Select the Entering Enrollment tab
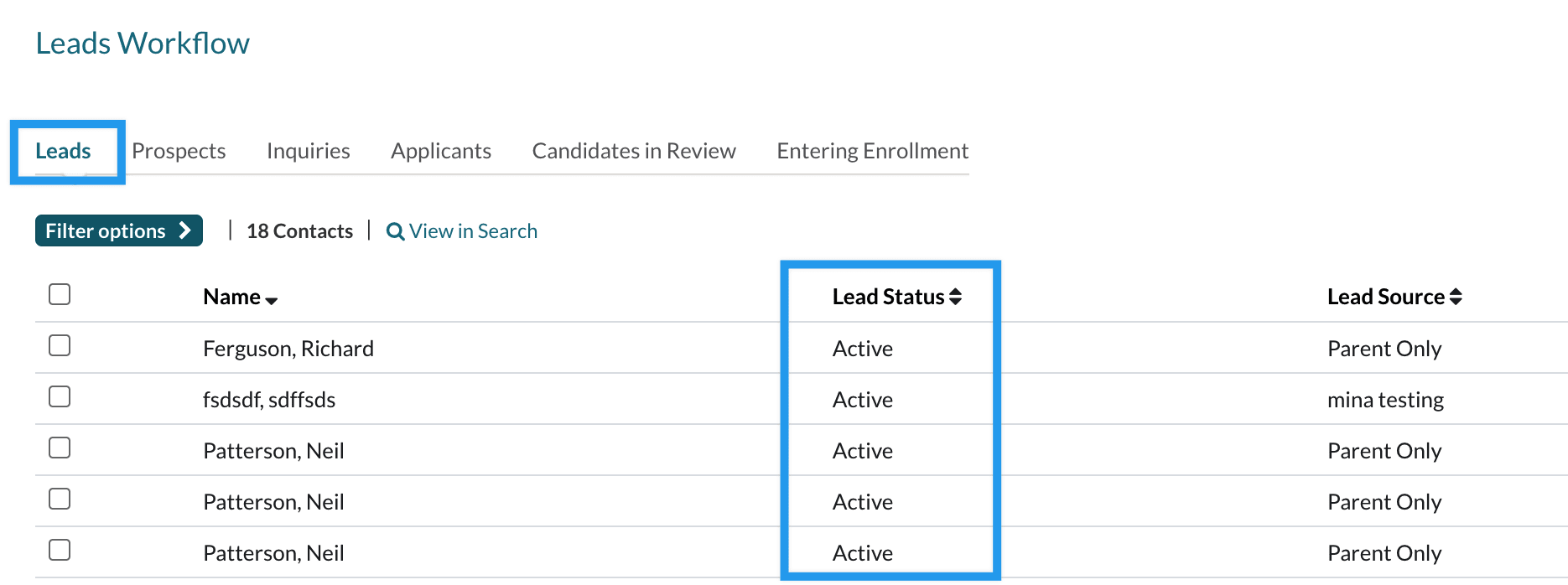Viewport: 1568px width, 585px height. click(x=872, y=151)
